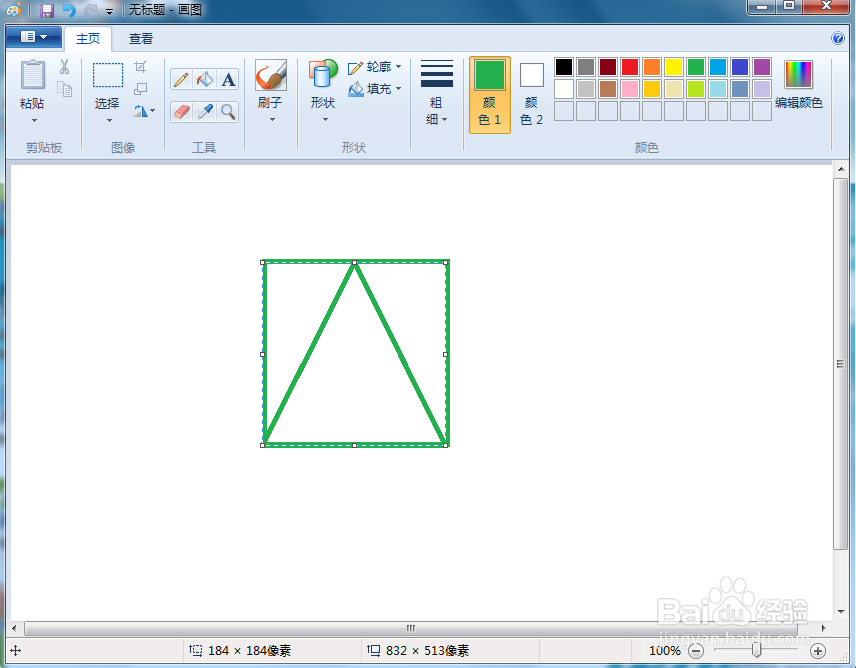
Task: Expand the Size (粗细) dropdown arrow
Action: pos(444,120)
